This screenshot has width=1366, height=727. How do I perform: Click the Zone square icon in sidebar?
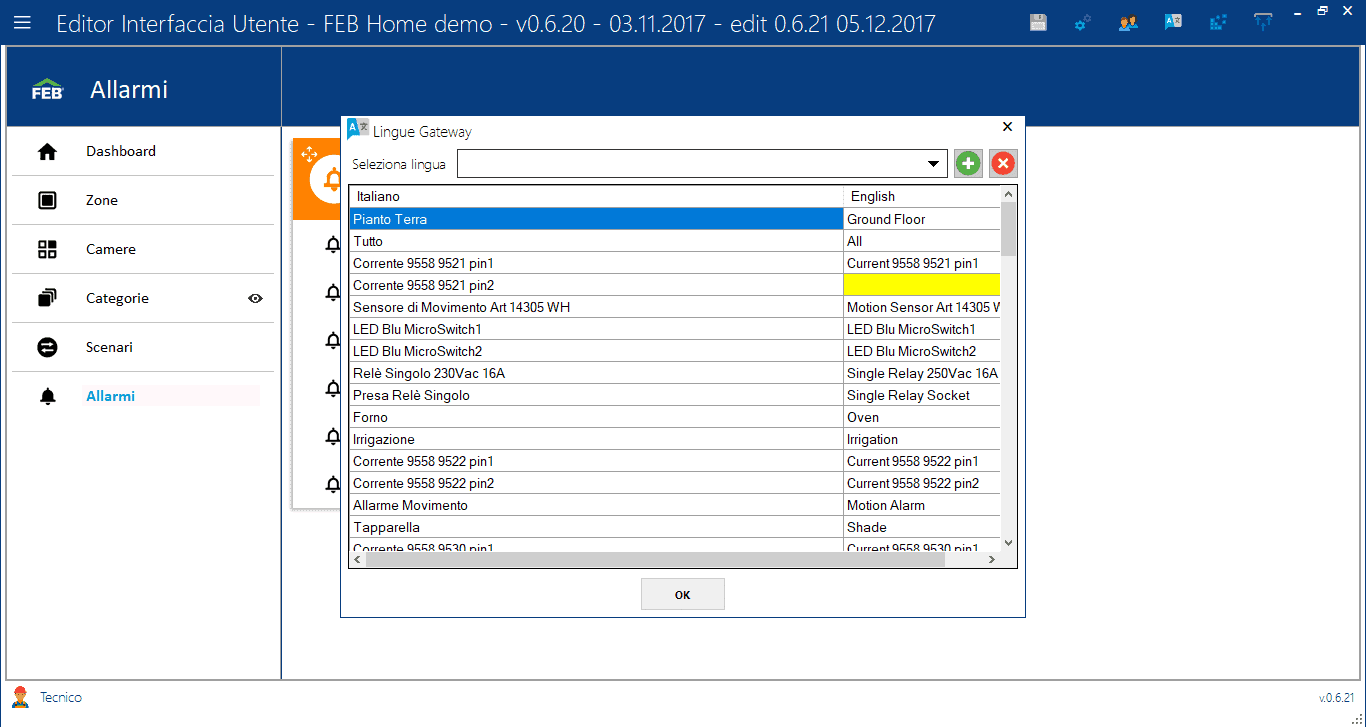tap(47, 201)
